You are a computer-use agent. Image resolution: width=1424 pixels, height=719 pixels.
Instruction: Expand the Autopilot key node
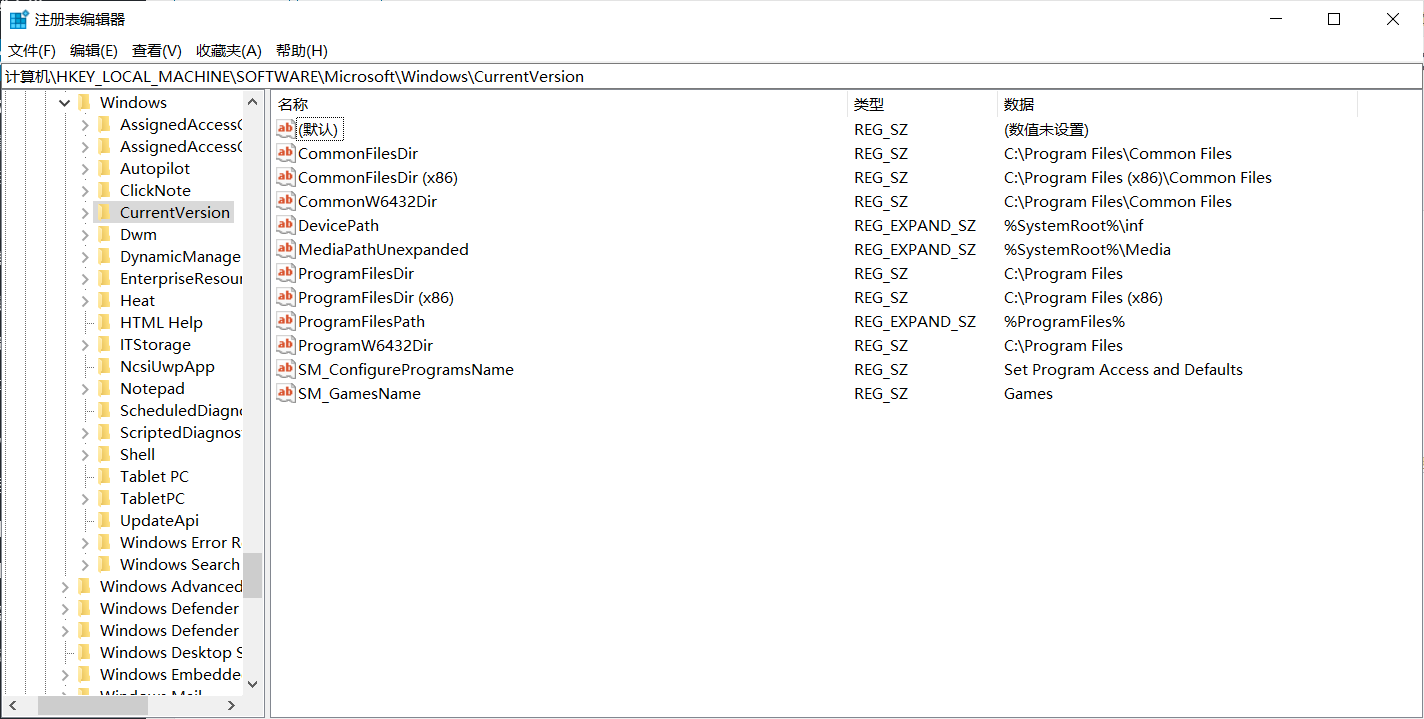pyautogui.click(x=85, y=168)
